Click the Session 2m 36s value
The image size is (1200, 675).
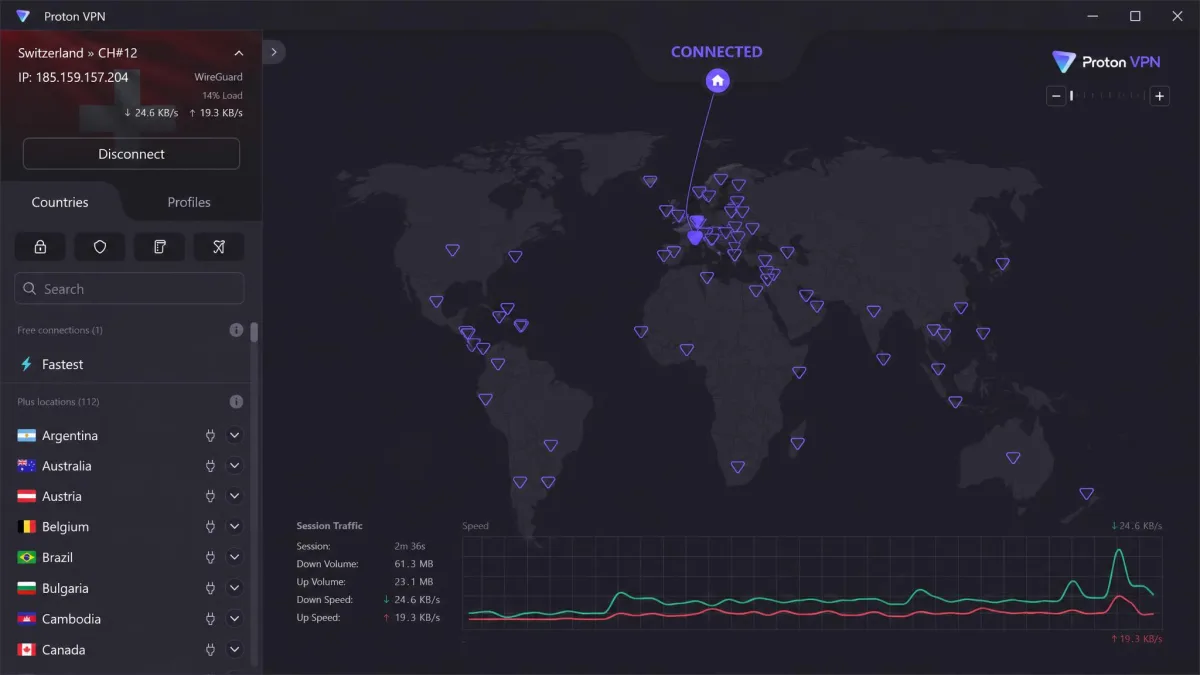pyautogui.click(x=410, y=546)
